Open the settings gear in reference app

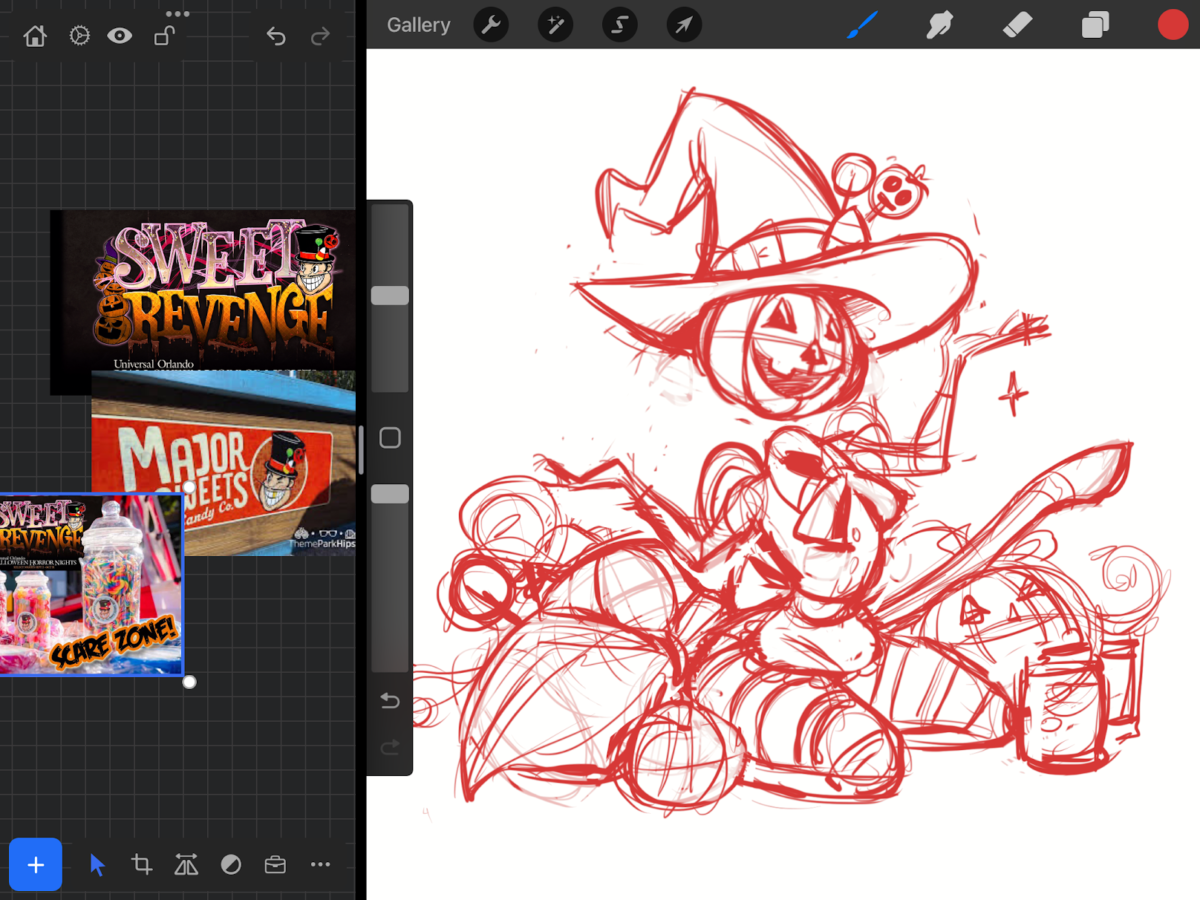(79, 37)
